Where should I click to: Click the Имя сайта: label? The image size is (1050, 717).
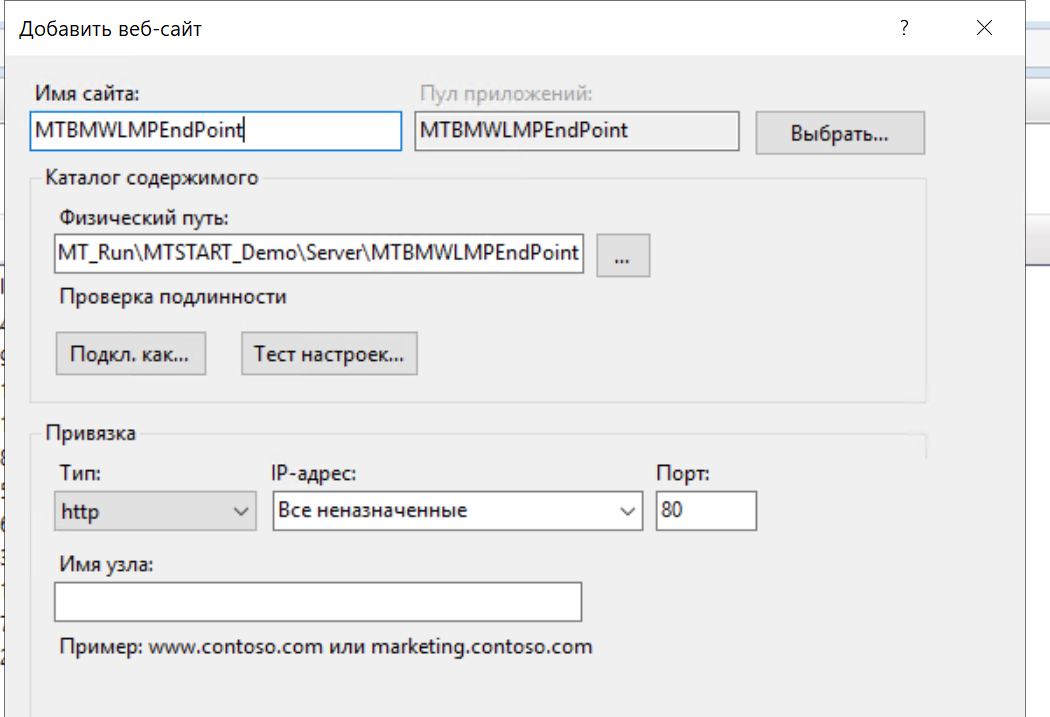pyautogui.click(x=87, y=94)
